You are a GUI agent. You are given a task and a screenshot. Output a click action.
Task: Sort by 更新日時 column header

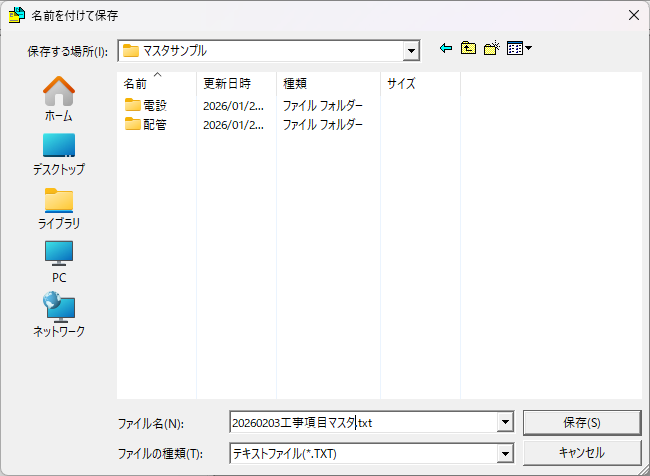point(236,83)
